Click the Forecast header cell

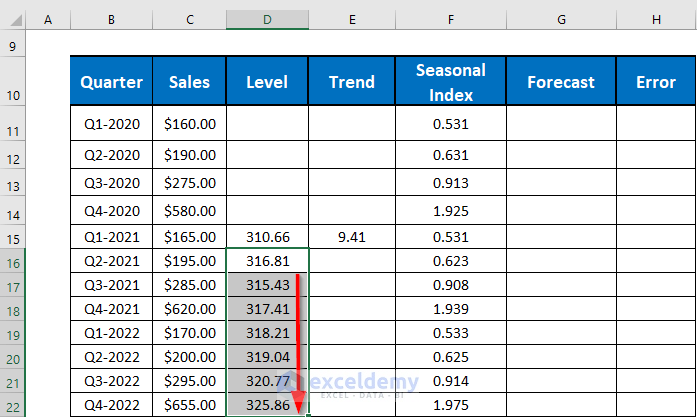(561, 83)
